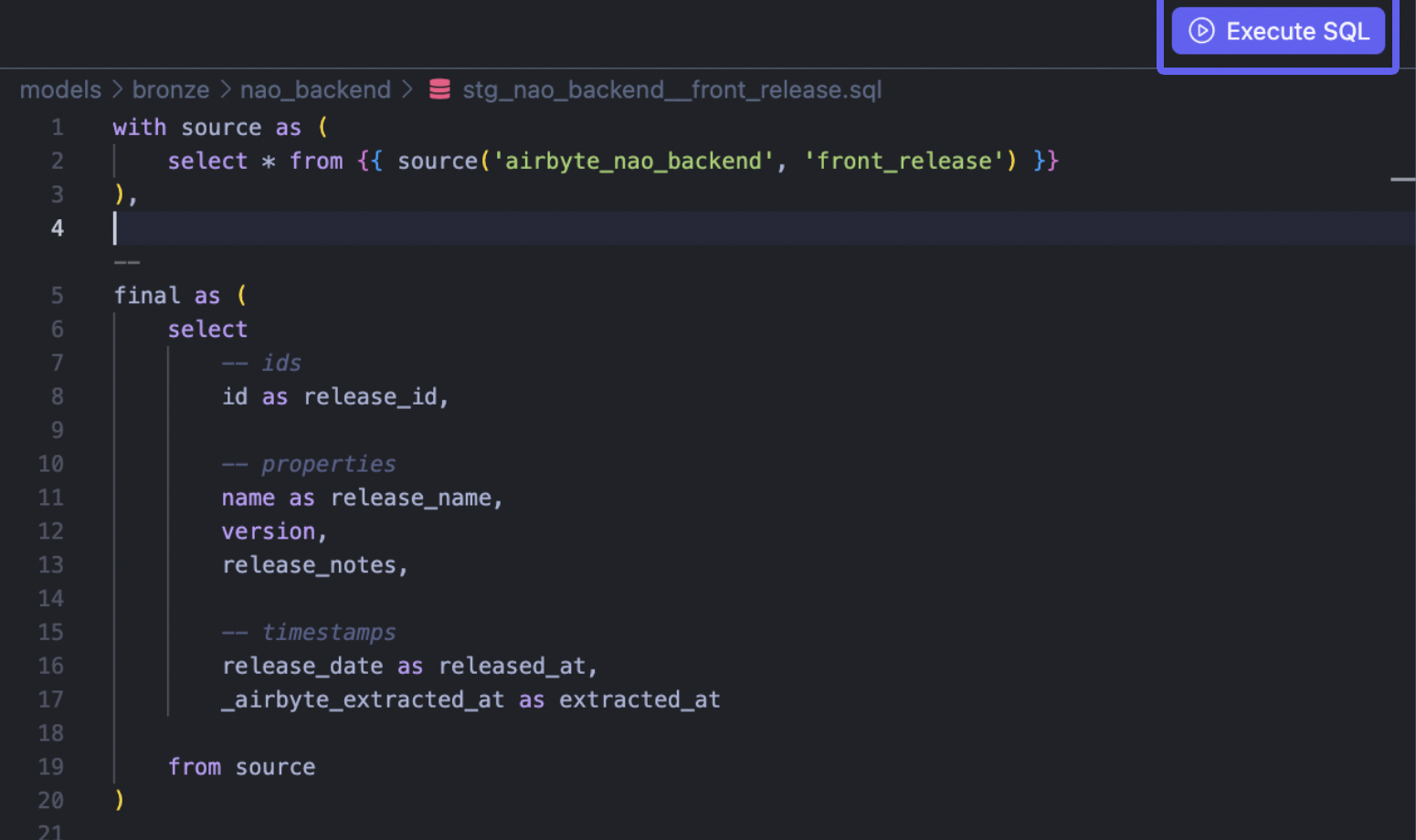The height and width of the screenshot is (840, 1416).
Task: Click the database icon in the breadcrumb
Action: coord(439,89)
